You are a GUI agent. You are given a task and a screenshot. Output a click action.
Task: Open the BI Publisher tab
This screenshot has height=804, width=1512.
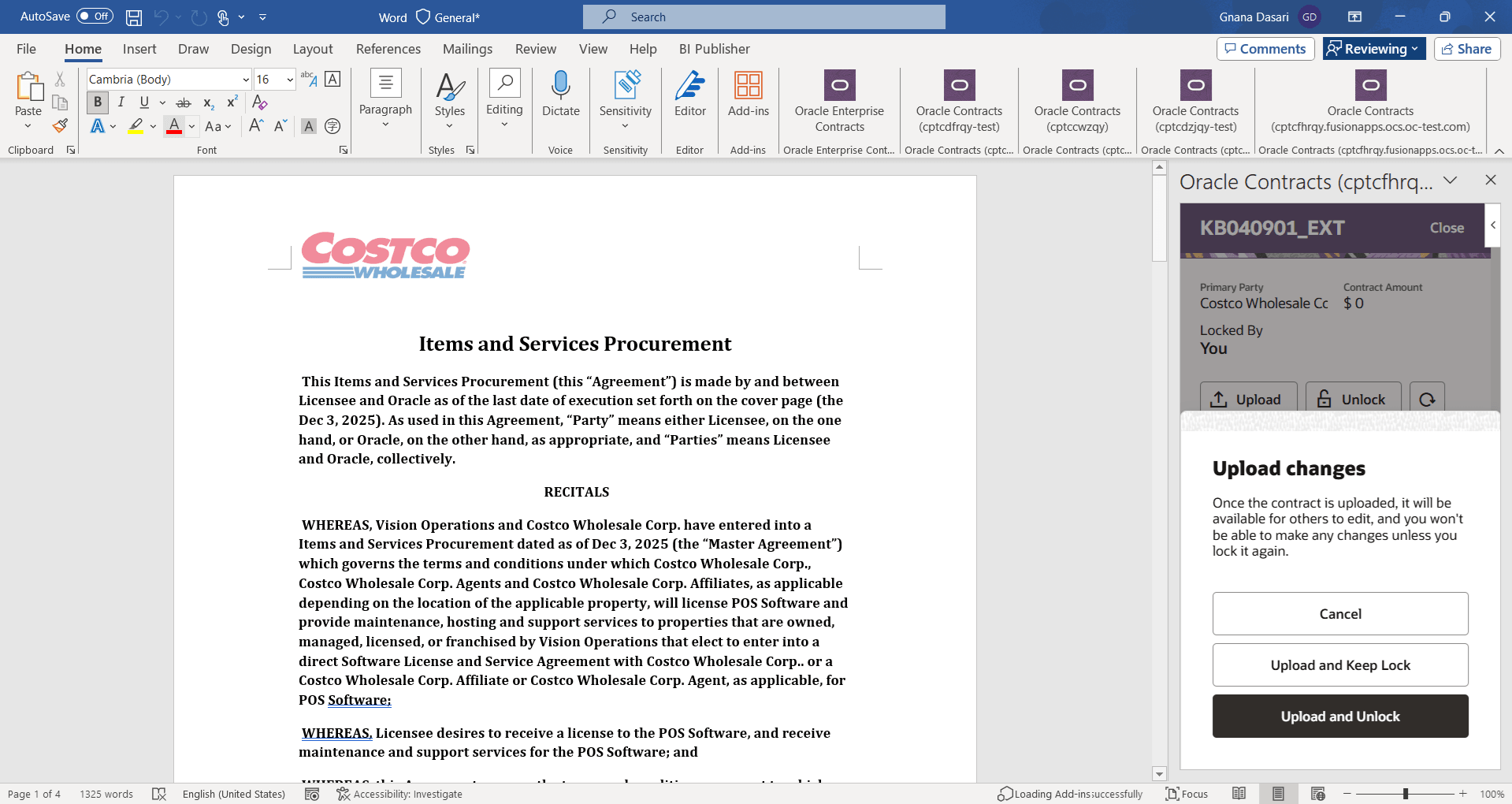(x=714, y=49)
